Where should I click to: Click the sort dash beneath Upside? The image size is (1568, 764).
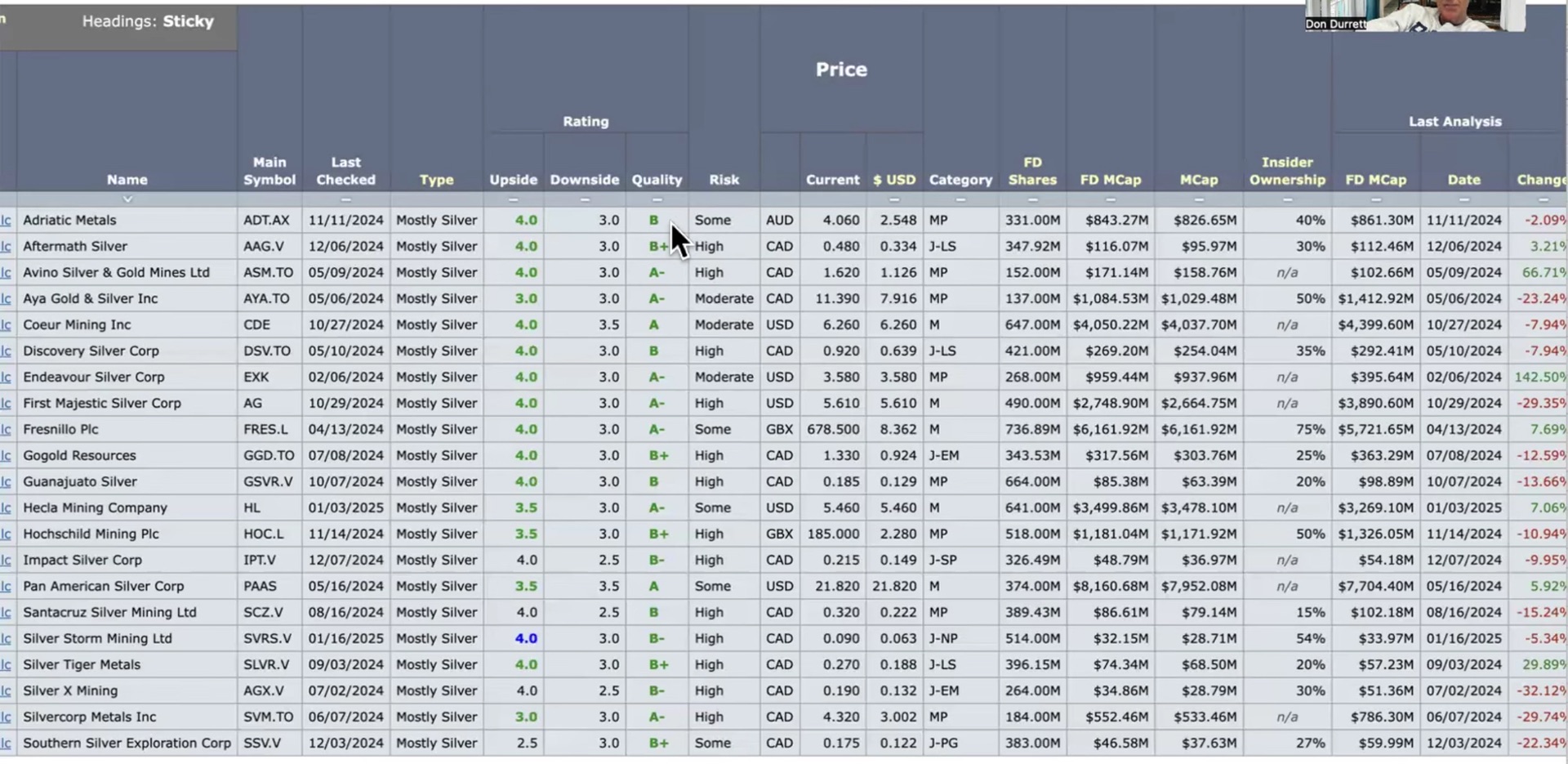(513, 199)
